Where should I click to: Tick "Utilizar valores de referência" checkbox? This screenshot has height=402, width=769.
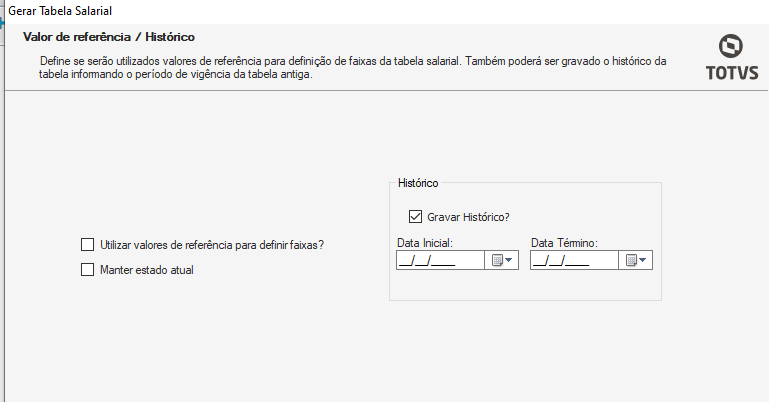(x=87, y=245)
